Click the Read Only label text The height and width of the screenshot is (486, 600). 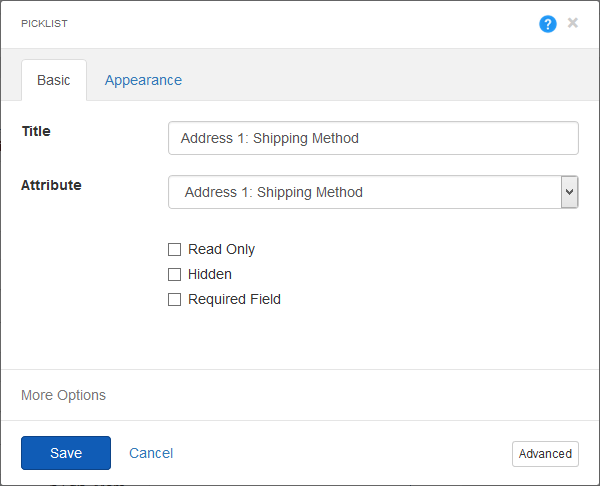[221, 250]
